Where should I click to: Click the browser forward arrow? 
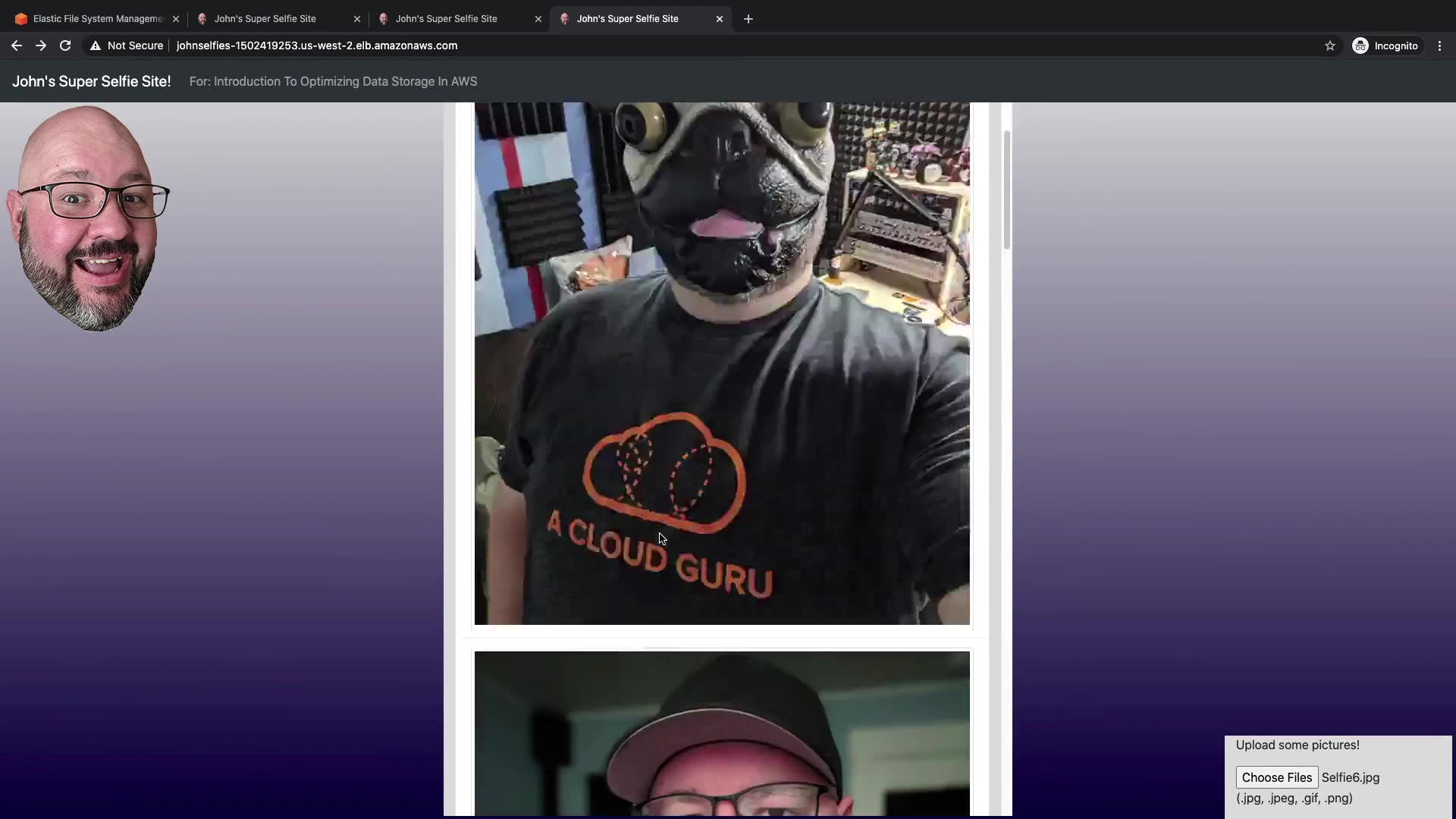pos(41,45)
